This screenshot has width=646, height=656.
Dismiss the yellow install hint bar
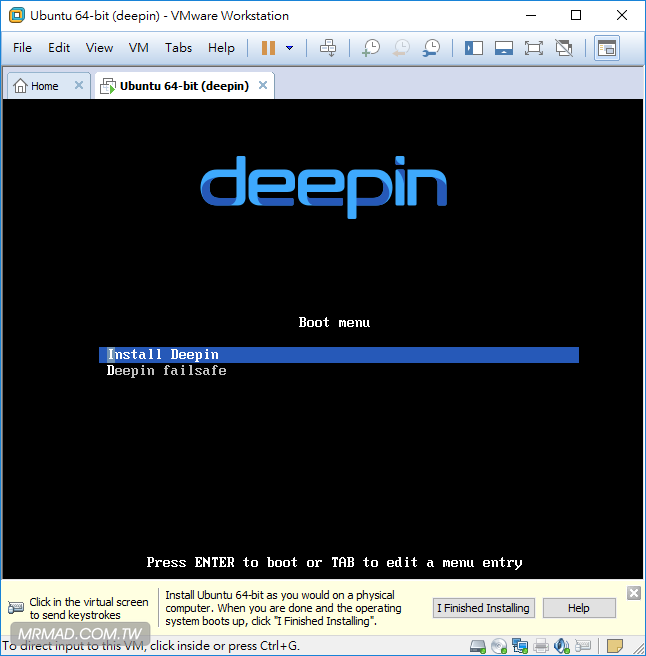(x=634, y=593)
